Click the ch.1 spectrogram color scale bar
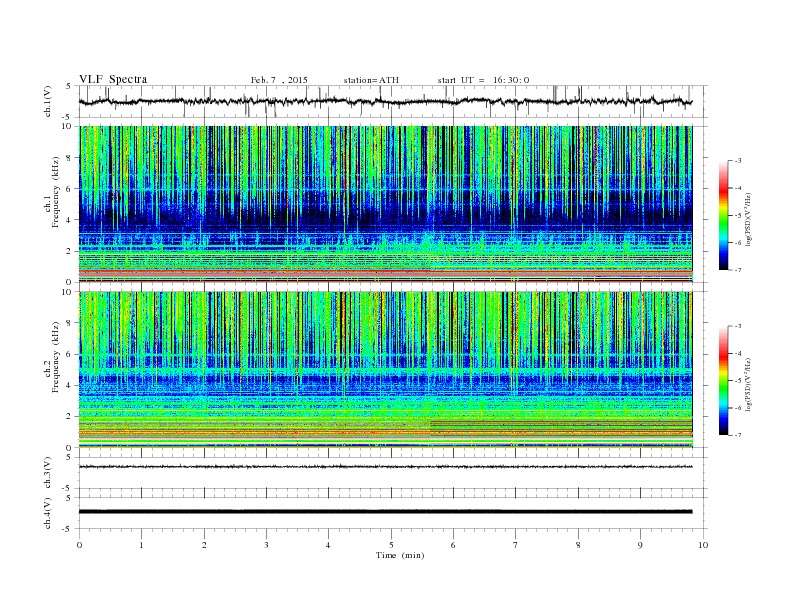This screenshot has height=612, width=792. pyautogui.click(x=723, y=215)
